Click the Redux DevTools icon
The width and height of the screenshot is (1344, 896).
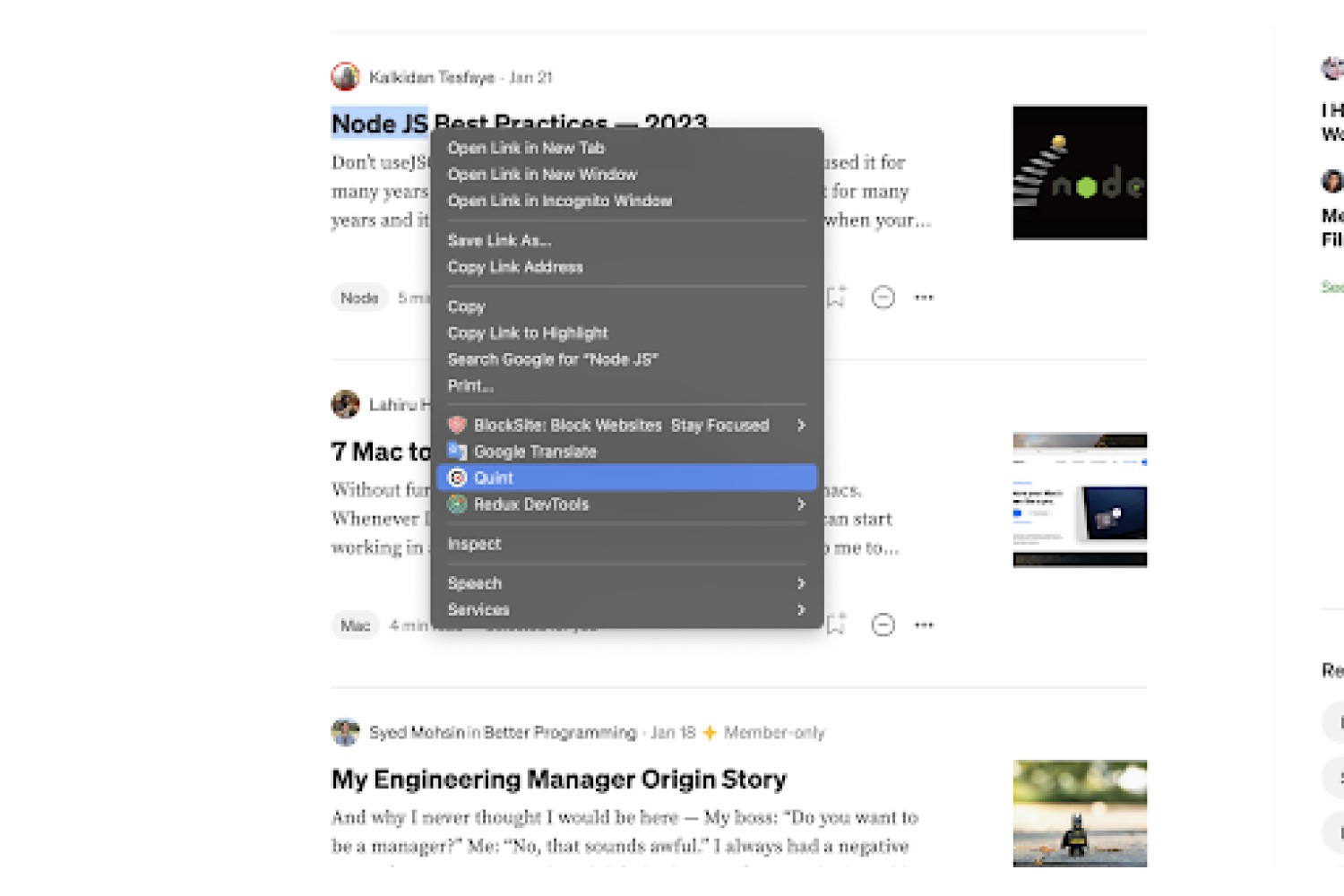457,504
